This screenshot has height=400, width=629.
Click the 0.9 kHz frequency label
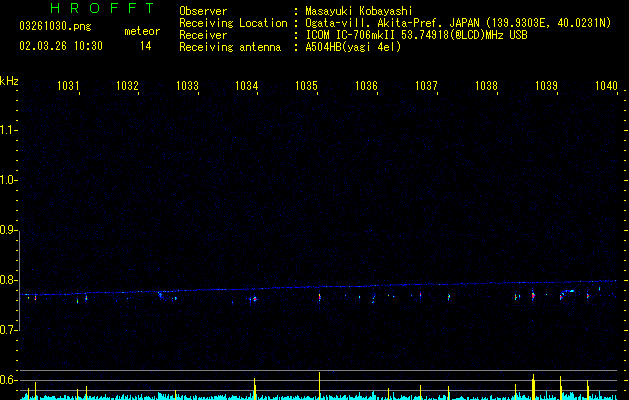point(8,230)
